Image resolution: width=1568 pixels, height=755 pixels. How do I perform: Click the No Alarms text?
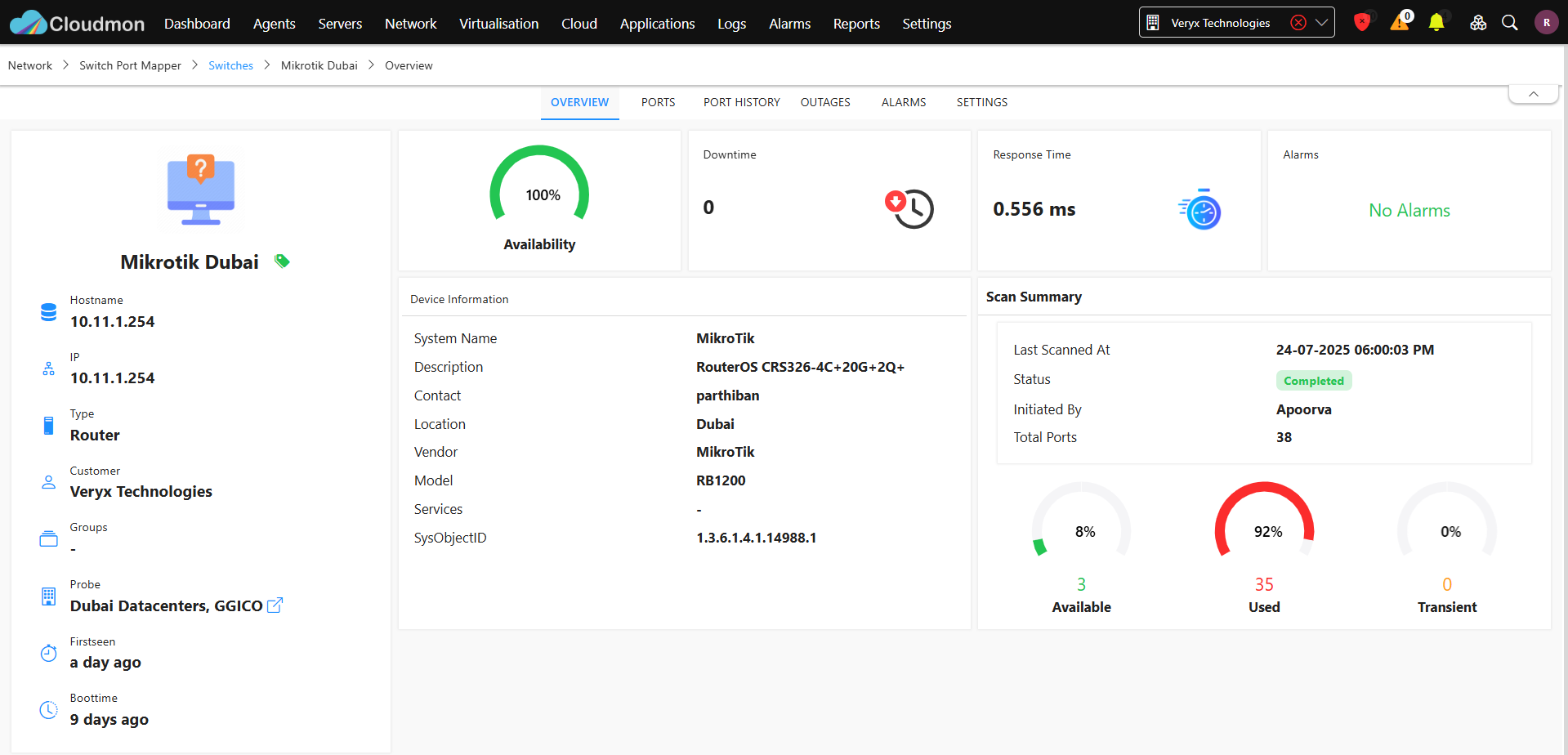pos(1409,211)
